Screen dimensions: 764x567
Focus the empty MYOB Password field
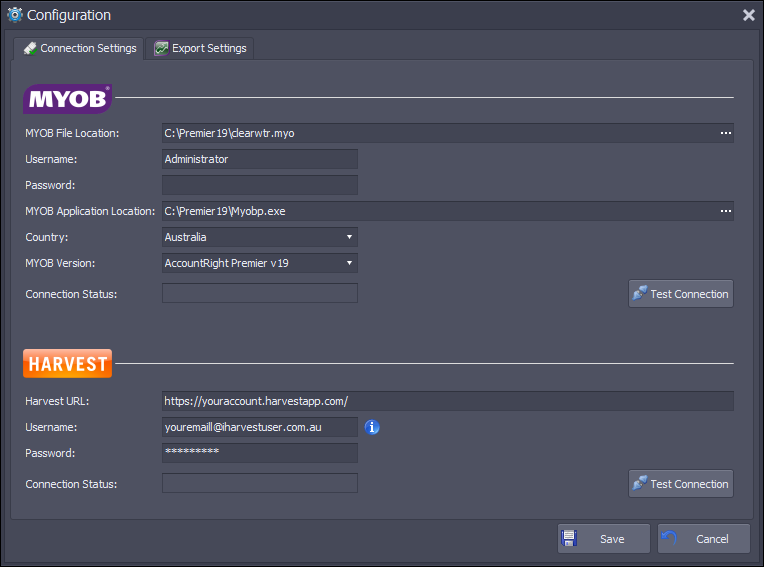(260, 185)
